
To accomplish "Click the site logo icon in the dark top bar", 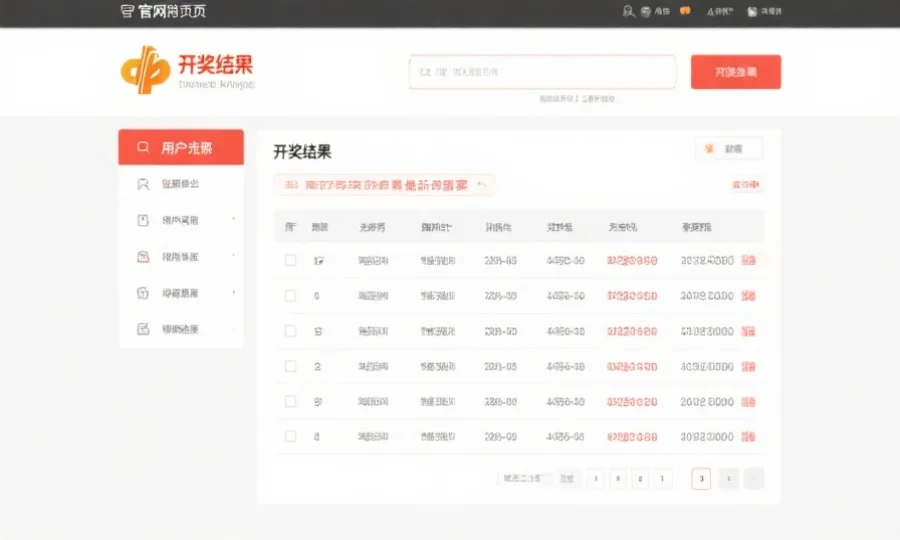I will coord(127,11).
